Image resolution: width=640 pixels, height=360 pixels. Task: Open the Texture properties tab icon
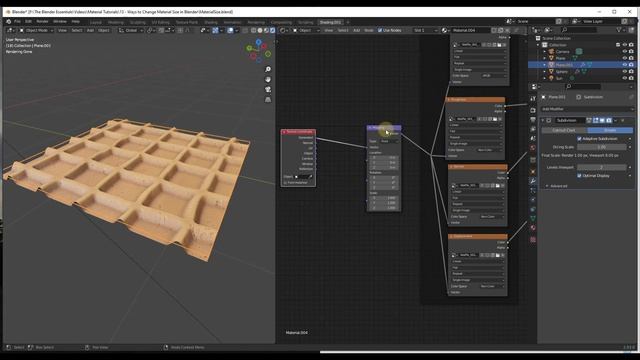[x=533, y=240]
